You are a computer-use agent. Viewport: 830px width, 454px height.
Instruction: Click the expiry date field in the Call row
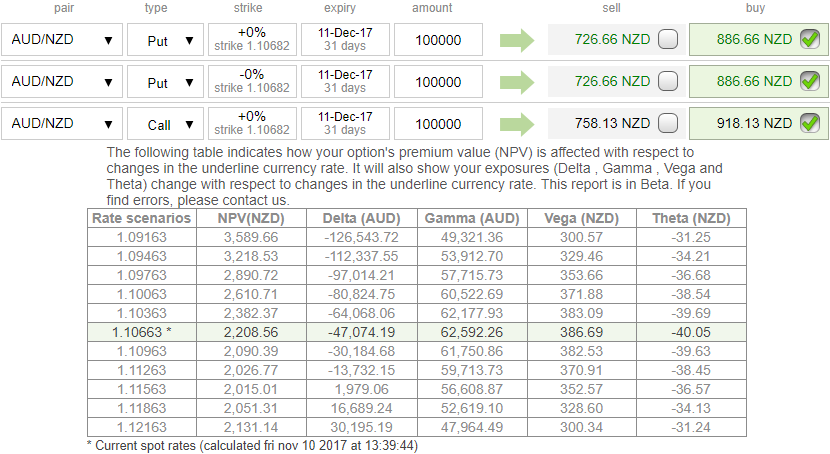pos(345,124)
